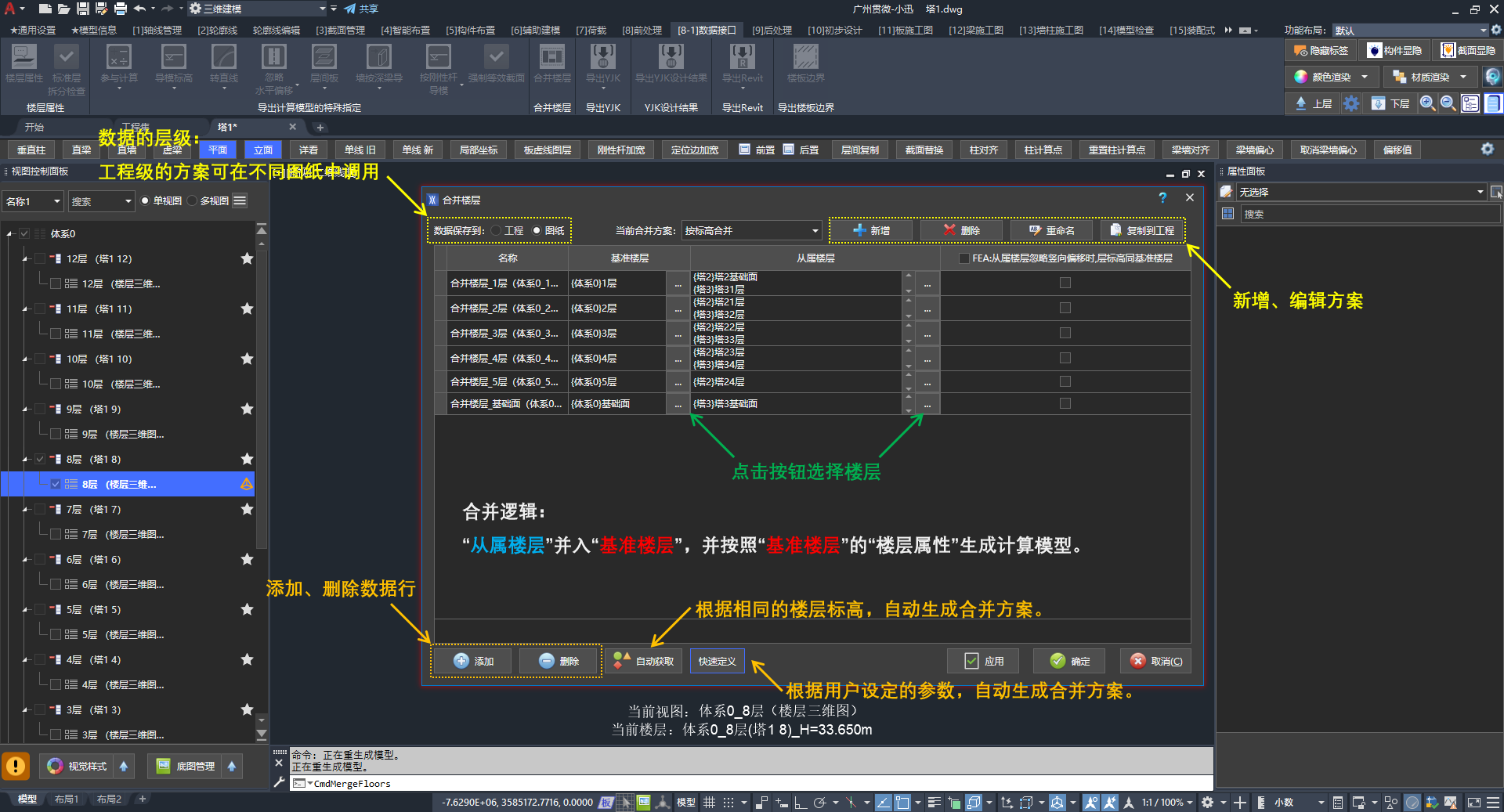Click the 楼板边界 ribbon icon
The image size is (1504, 812).
[x=805, y=57]
